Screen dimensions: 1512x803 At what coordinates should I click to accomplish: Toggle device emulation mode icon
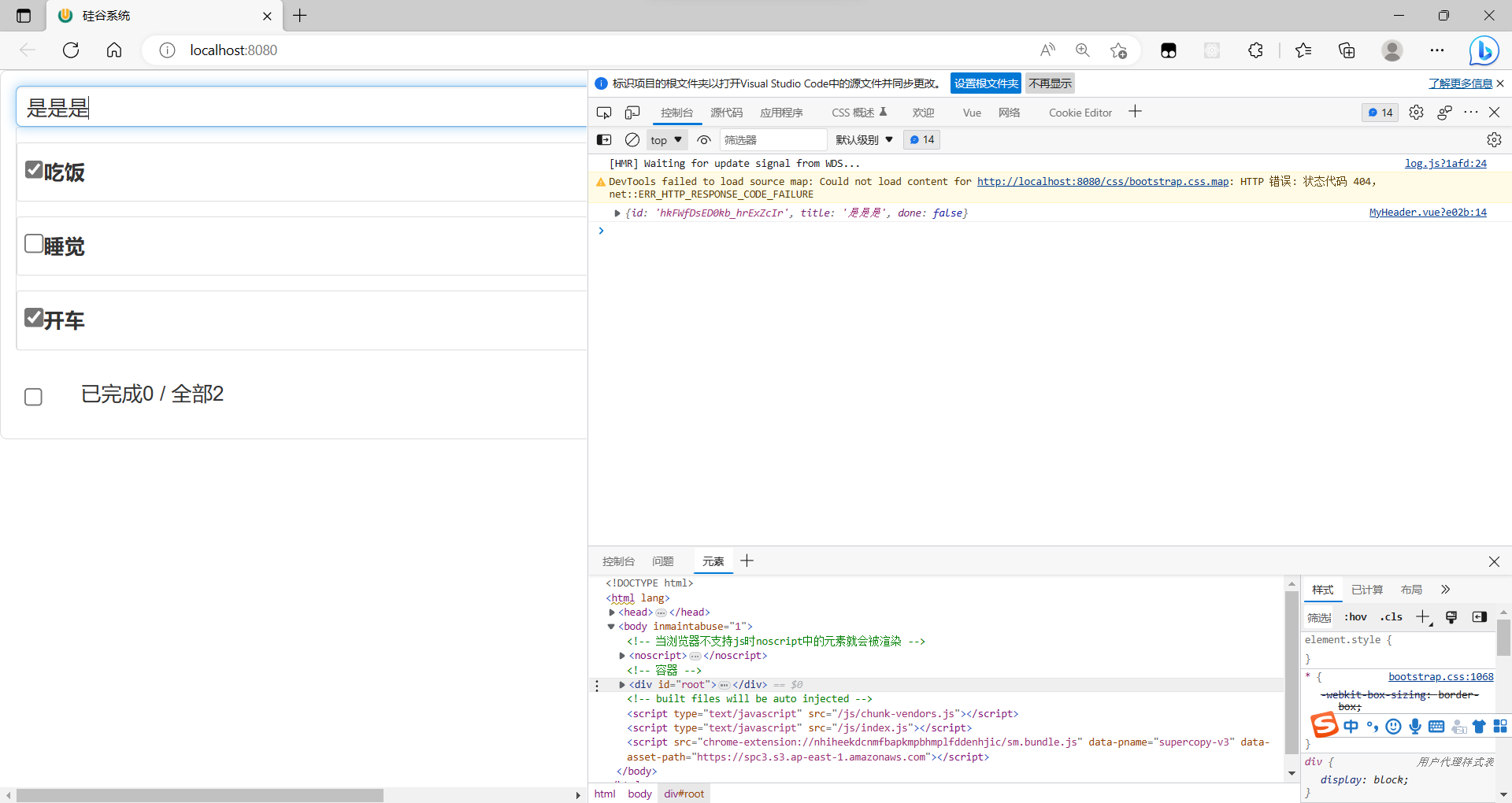[632, 113]
